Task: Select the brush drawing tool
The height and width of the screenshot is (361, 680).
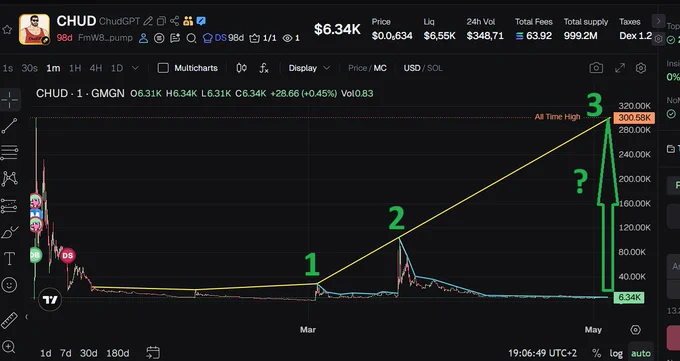Action: [10, 233]
